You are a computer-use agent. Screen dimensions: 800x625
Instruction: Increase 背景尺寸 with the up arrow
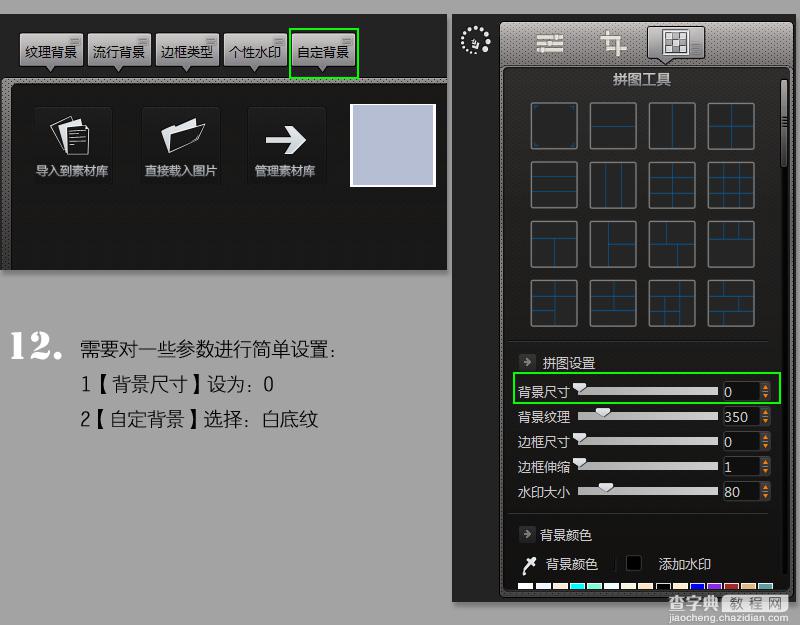tap(765, 387)
